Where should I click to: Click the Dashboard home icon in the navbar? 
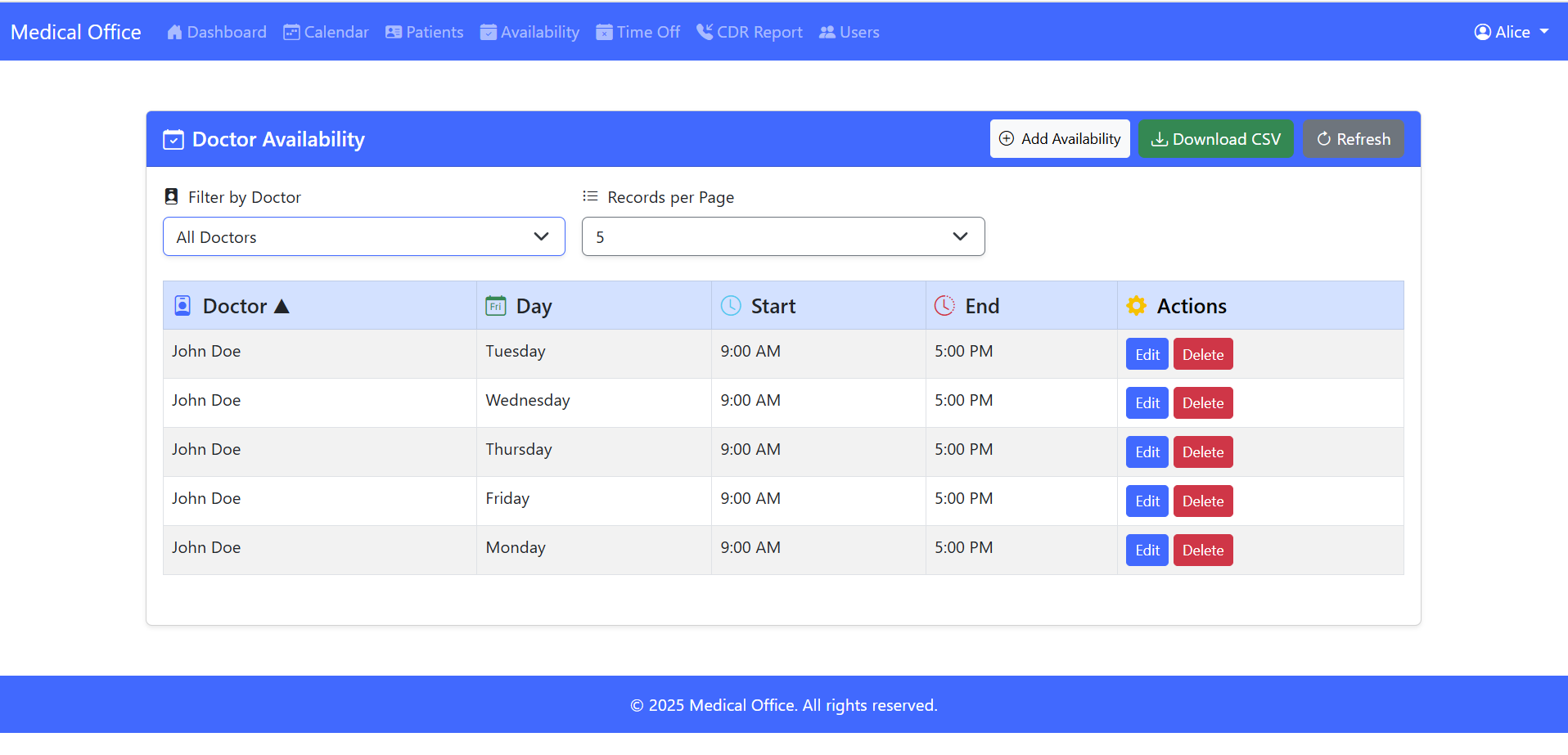click(x=174, y=32)
